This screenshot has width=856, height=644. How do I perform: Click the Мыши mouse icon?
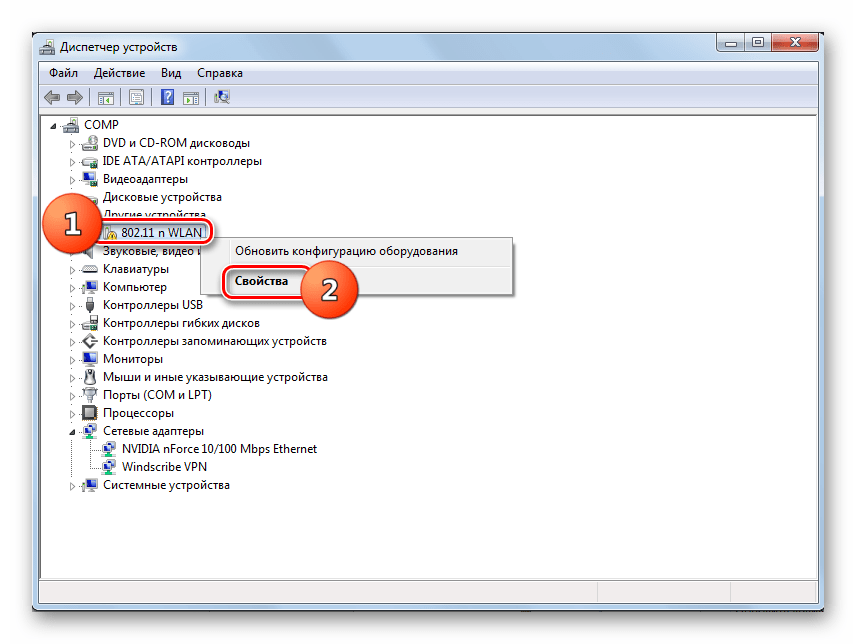click(x=90, y=377)
